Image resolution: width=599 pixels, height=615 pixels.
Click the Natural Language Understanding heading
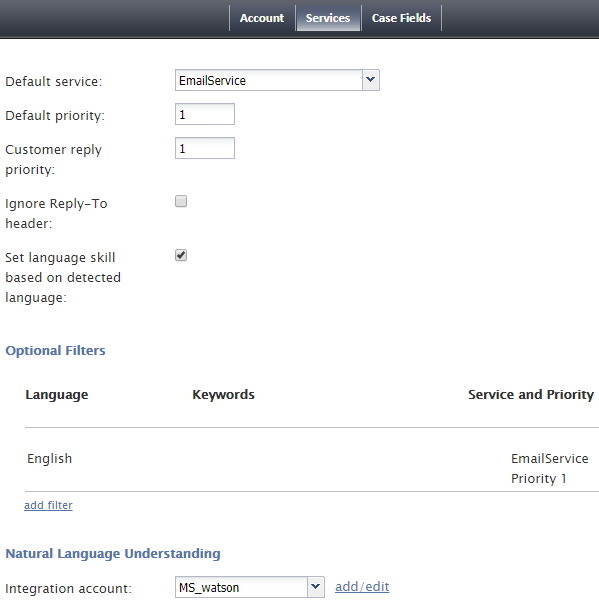[x=113, y=554]
